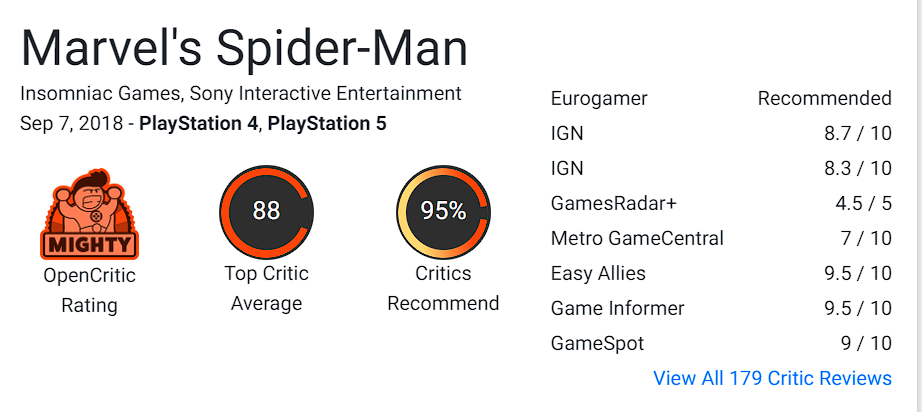This screenshot has height=412, width=922.
Task: Click the Top Critic Average caption
Action: click(x=267, y=288)
